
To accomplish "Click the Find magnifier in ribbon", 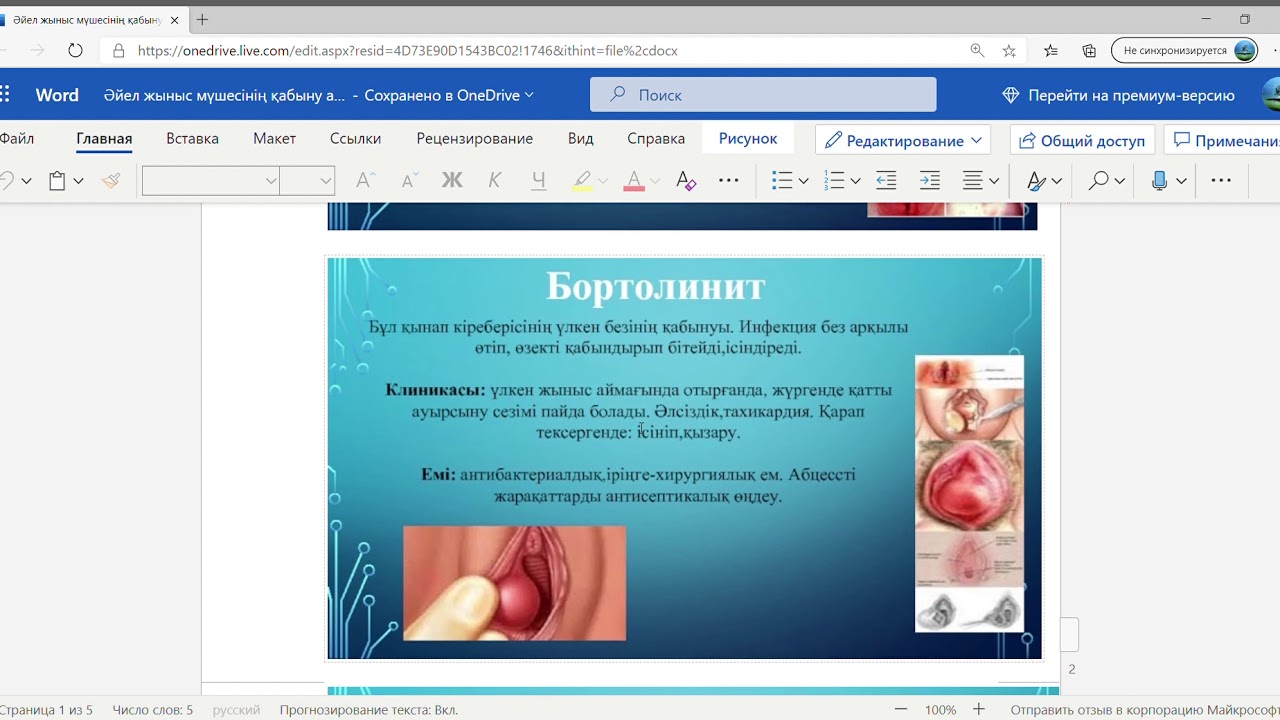I will click(x=1099, y=181).
